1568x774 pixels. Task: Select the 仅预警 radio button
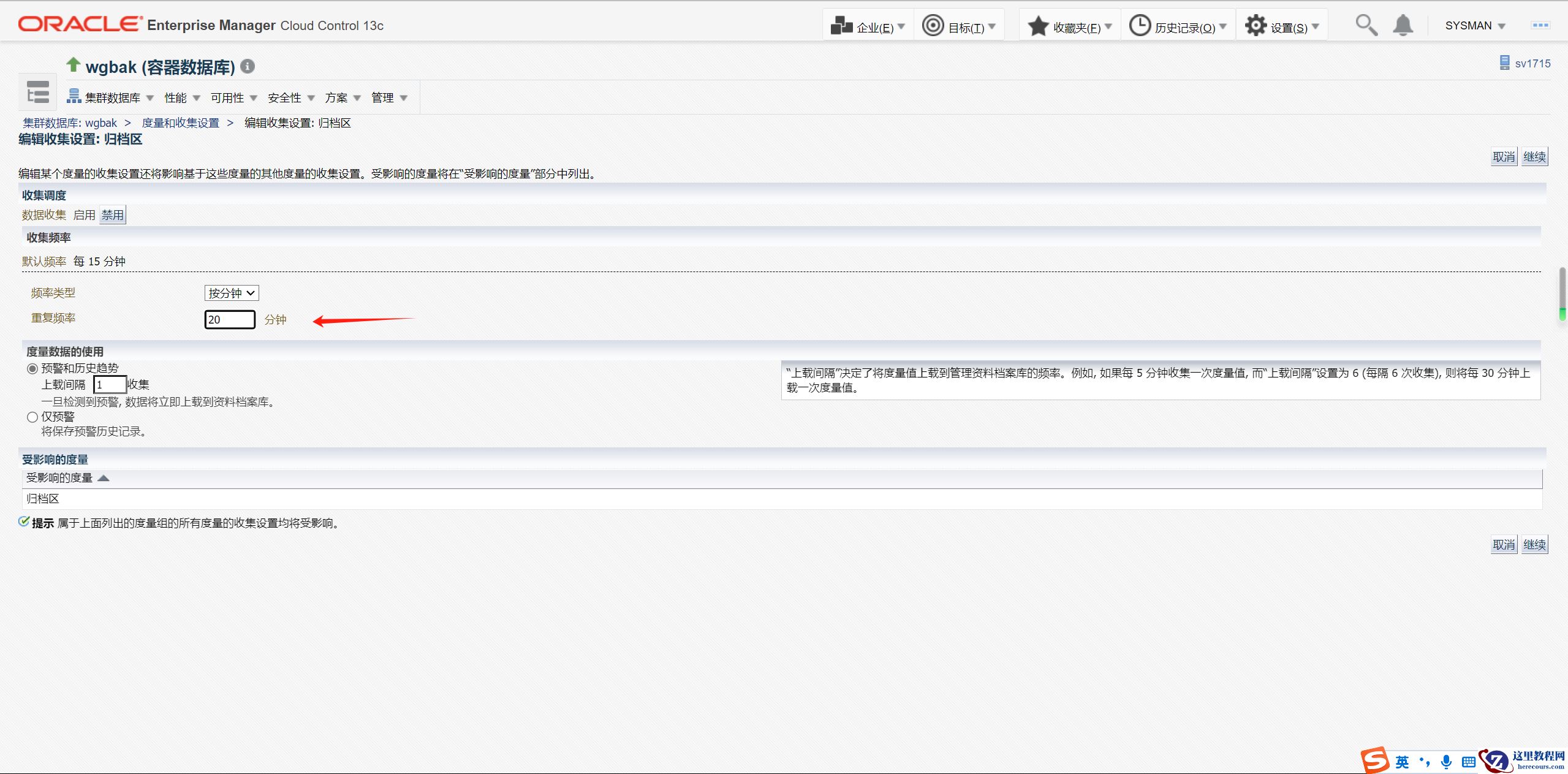click(32, 417)
